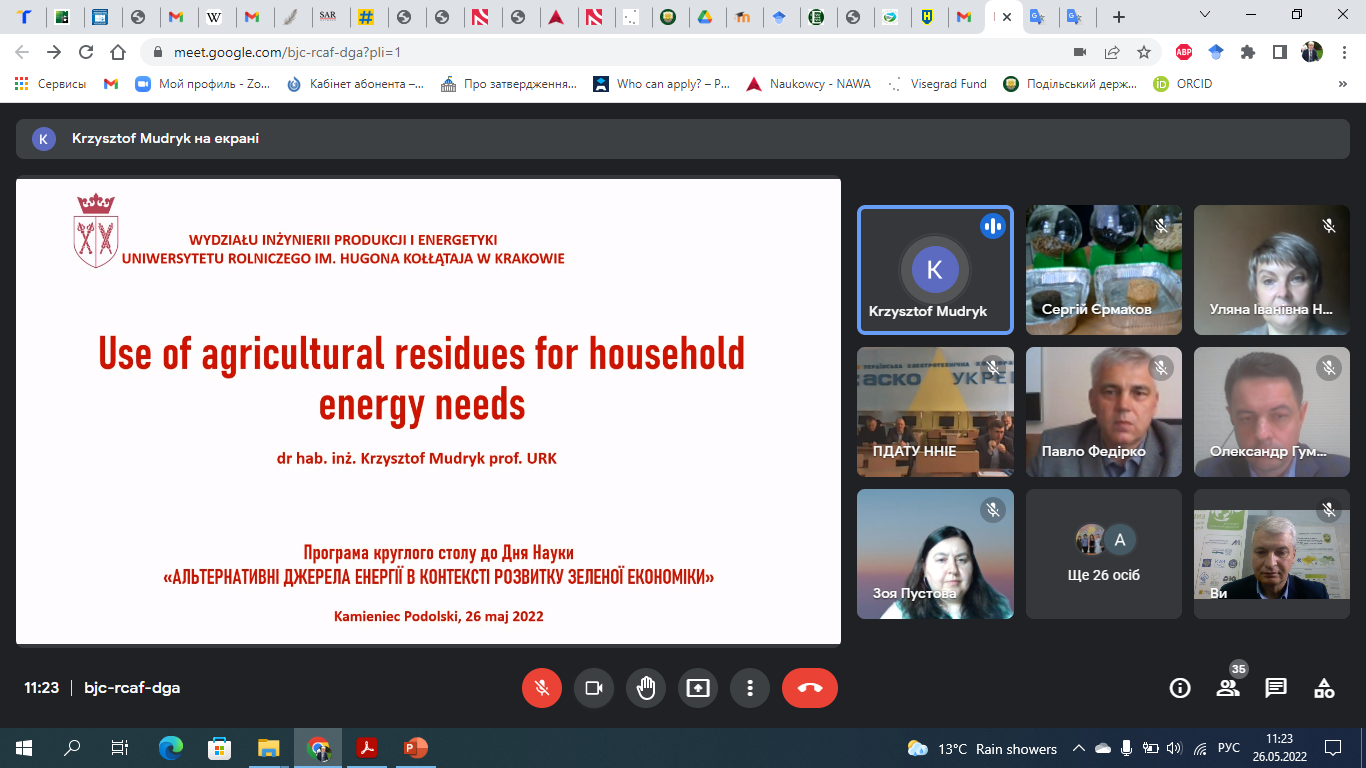Open the present now screen share option
The width and height of the screenshot is (1366, 768).
698,688
